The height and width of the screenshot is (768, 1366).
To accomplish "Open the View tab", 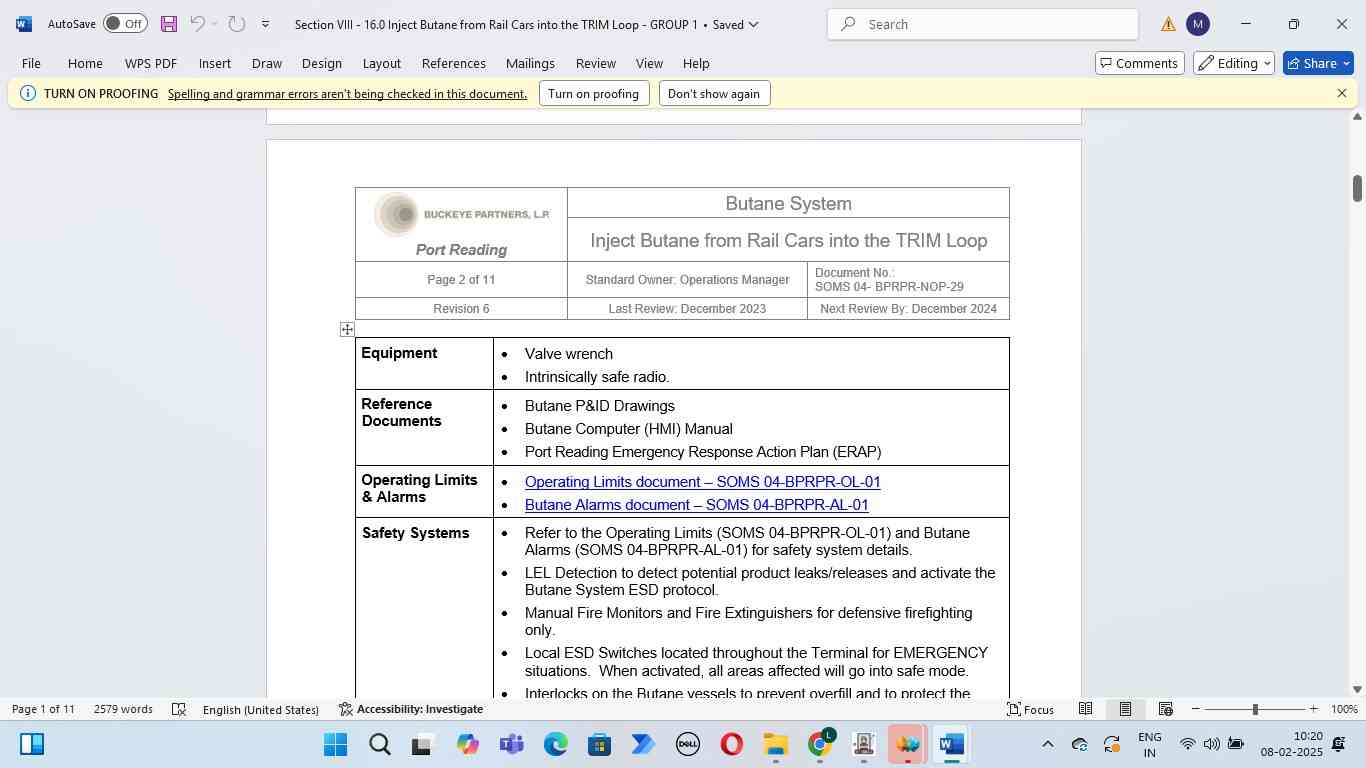I will point(649,63).
